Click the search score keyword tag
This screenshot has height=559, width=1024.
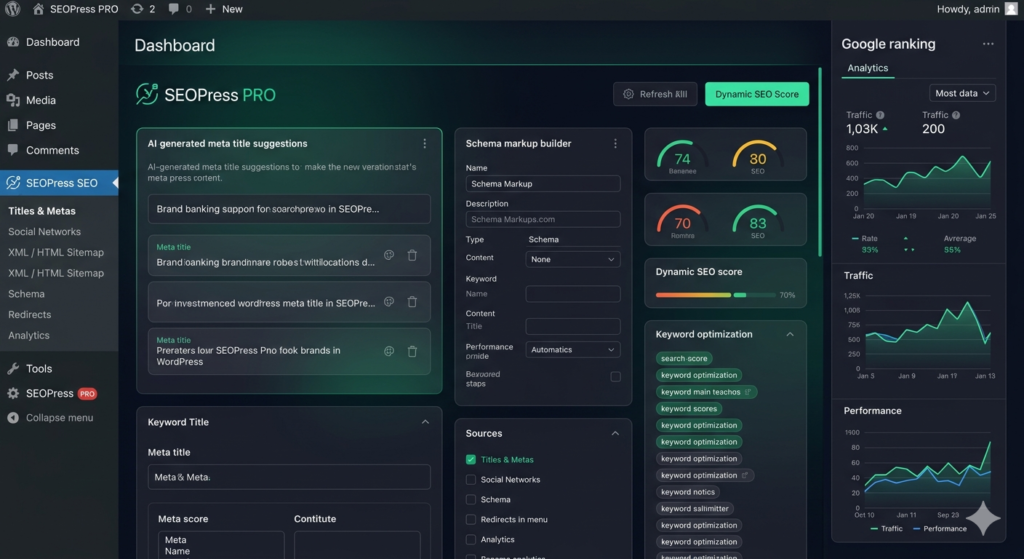coord(684,359)
